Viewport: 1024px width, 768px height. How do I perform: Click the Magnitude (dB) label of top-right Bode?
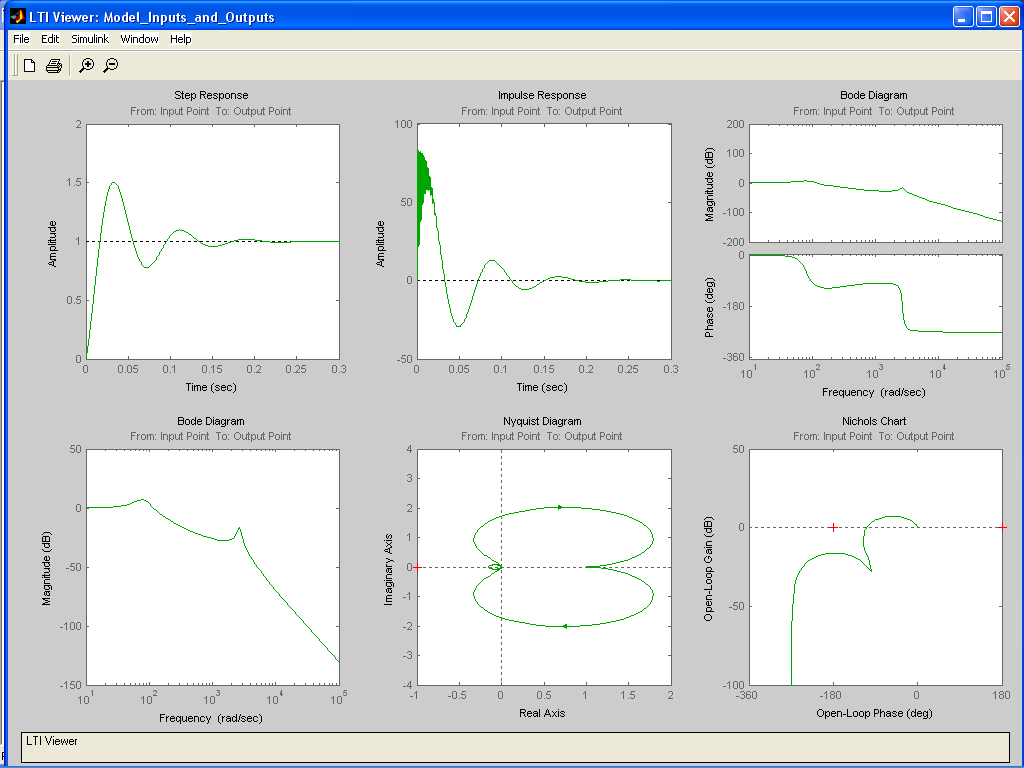(x=710, y=185)
